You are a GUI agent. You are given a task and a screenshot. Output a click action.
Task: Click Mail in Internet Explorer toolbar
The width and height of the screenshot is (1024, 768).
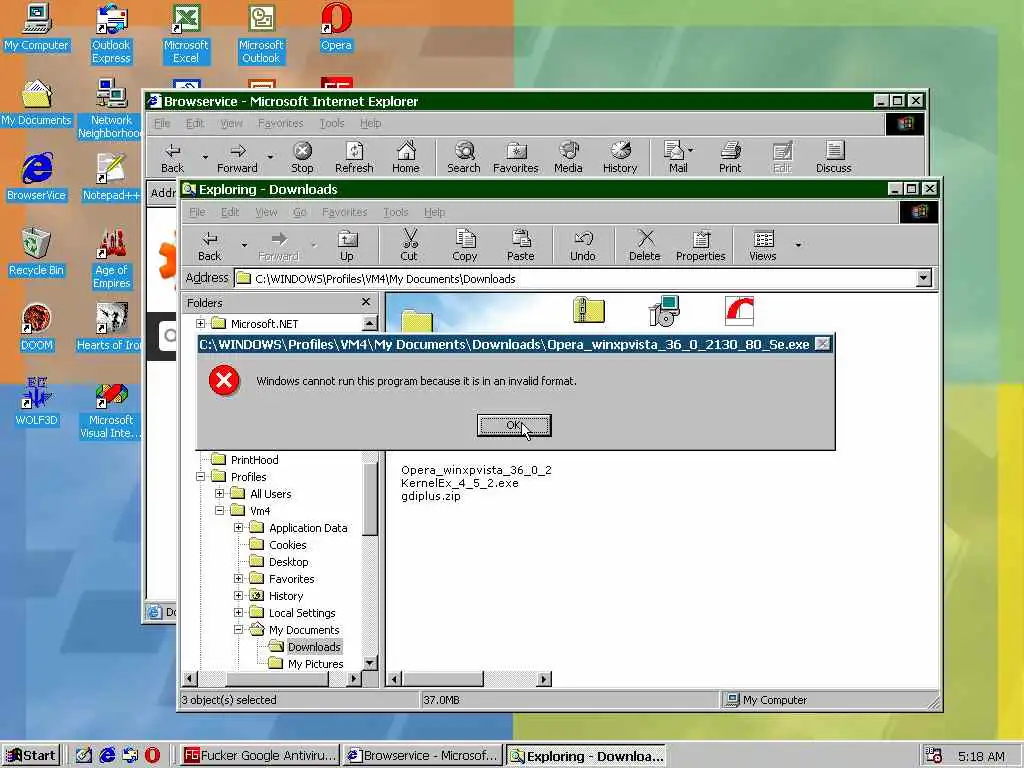pos(678,157)
